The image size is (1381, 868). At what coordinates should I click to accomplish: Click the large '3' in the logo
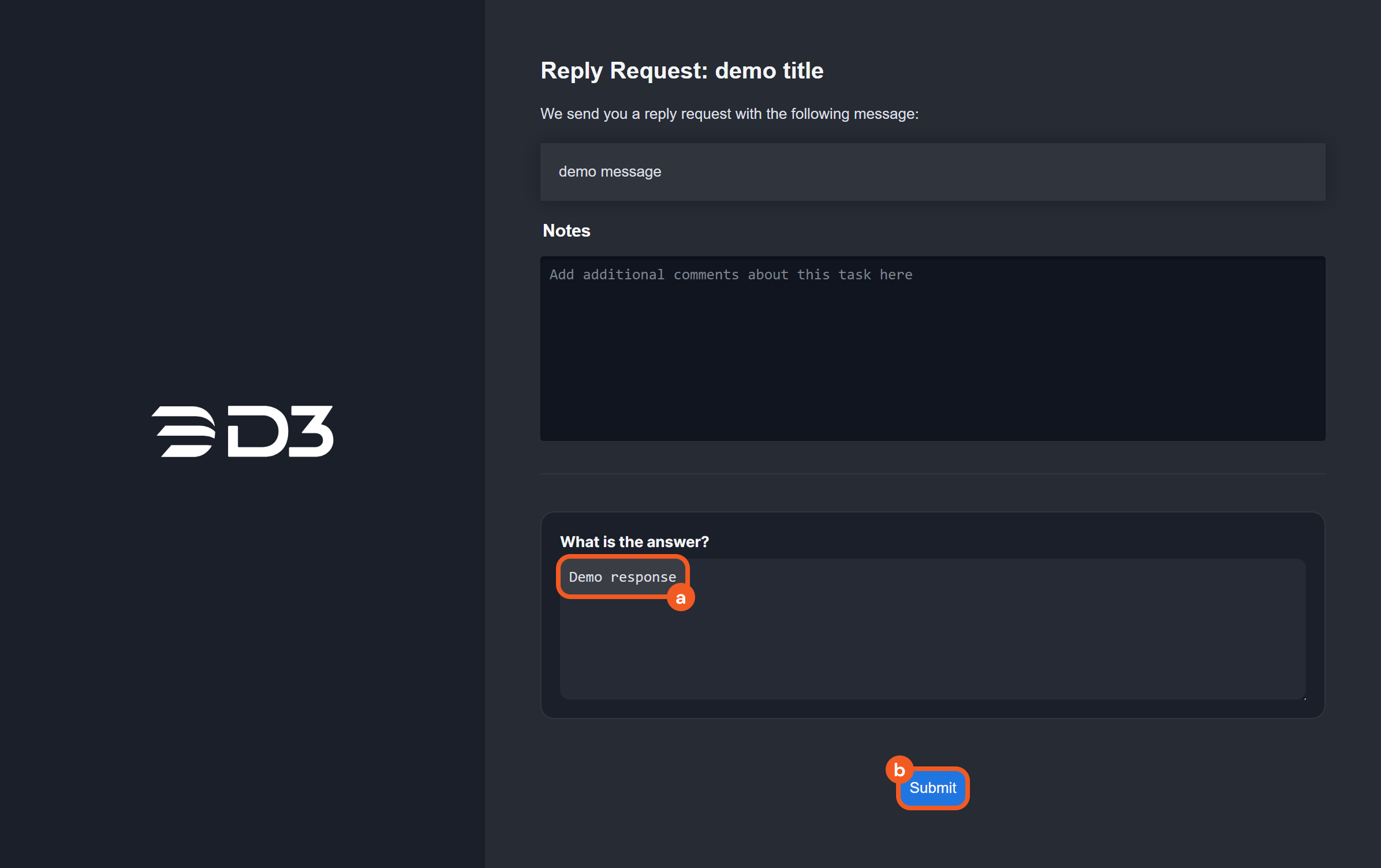point(312,431)
